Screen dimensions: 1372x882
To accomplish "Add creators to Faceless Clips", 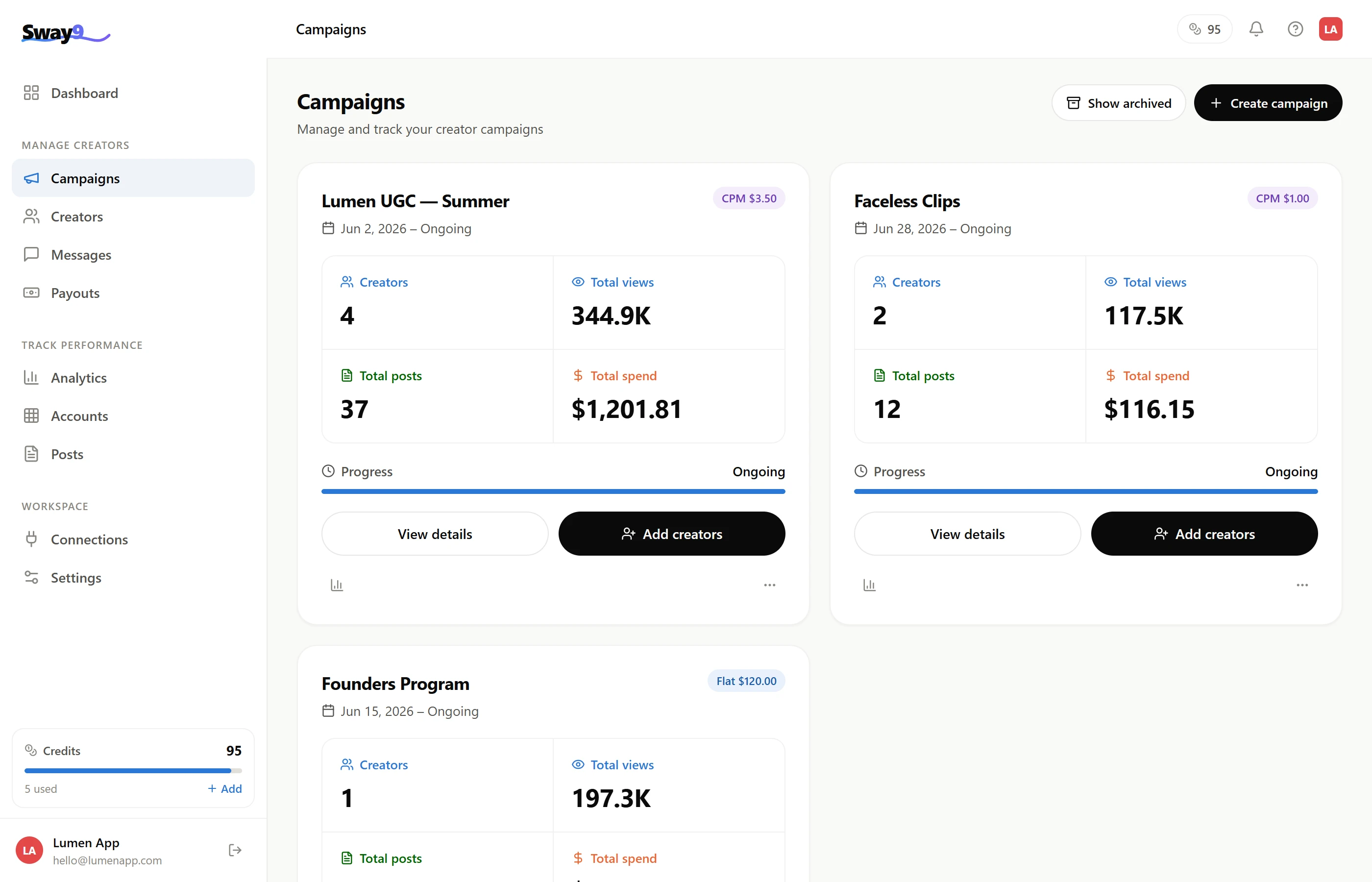I will coord(1204,534).
